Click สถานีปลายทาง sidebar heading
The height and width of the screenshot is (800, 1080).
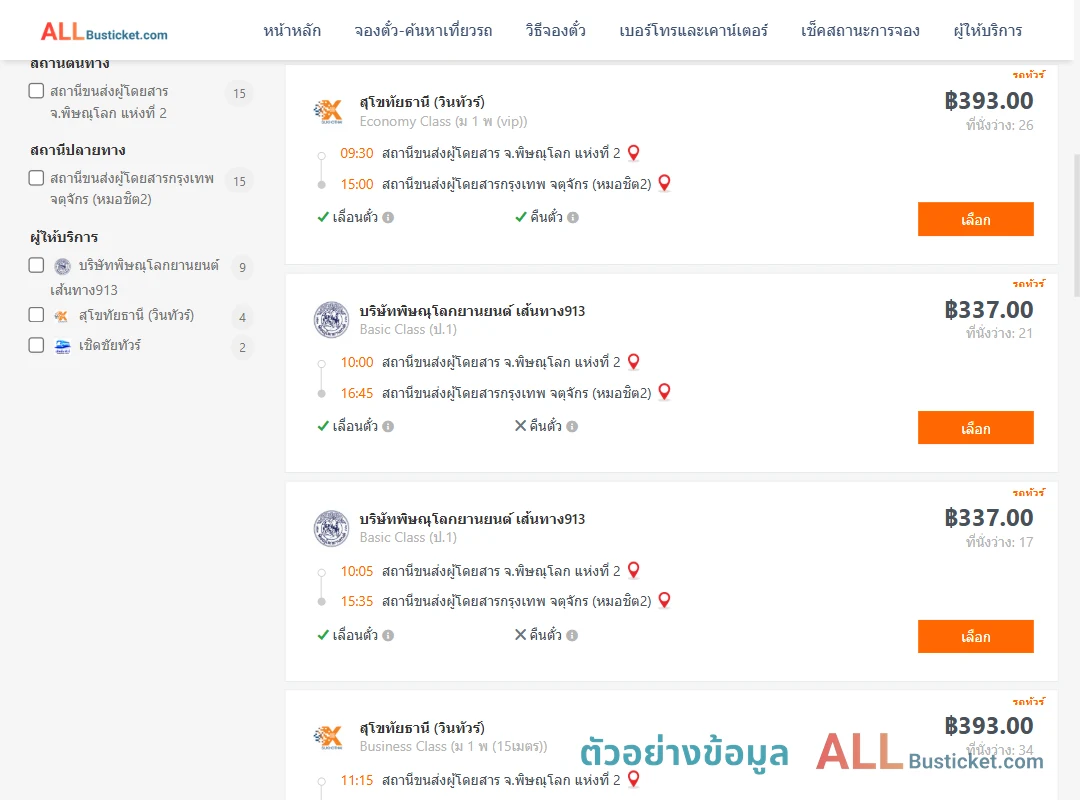[x=78, y=150]
